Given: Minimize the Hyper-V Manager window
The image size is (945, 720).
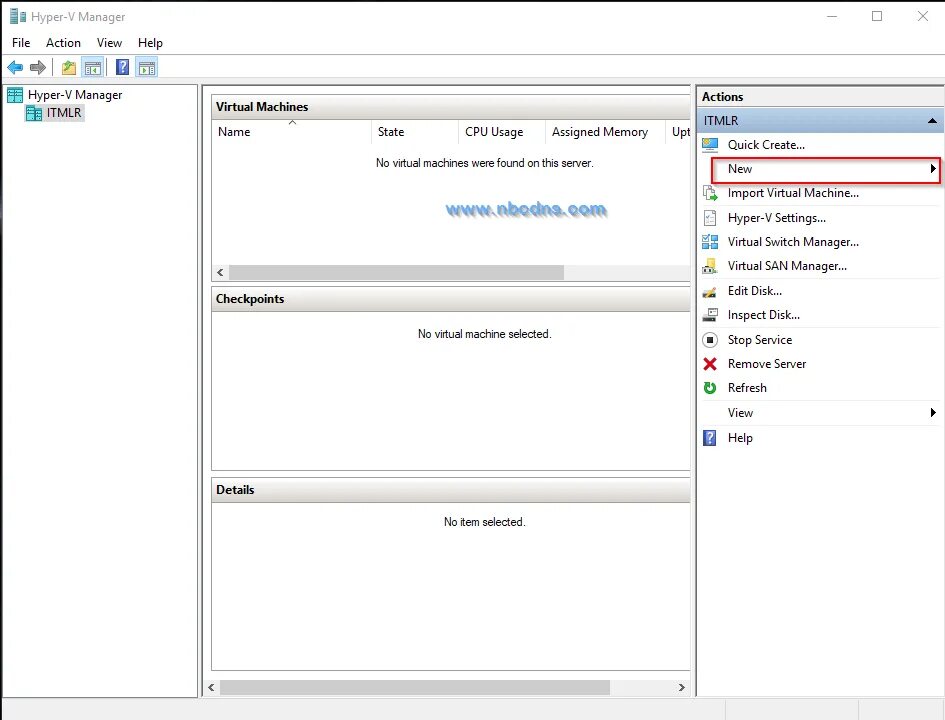Looking at the screenshot, I should tap(832, 16).
